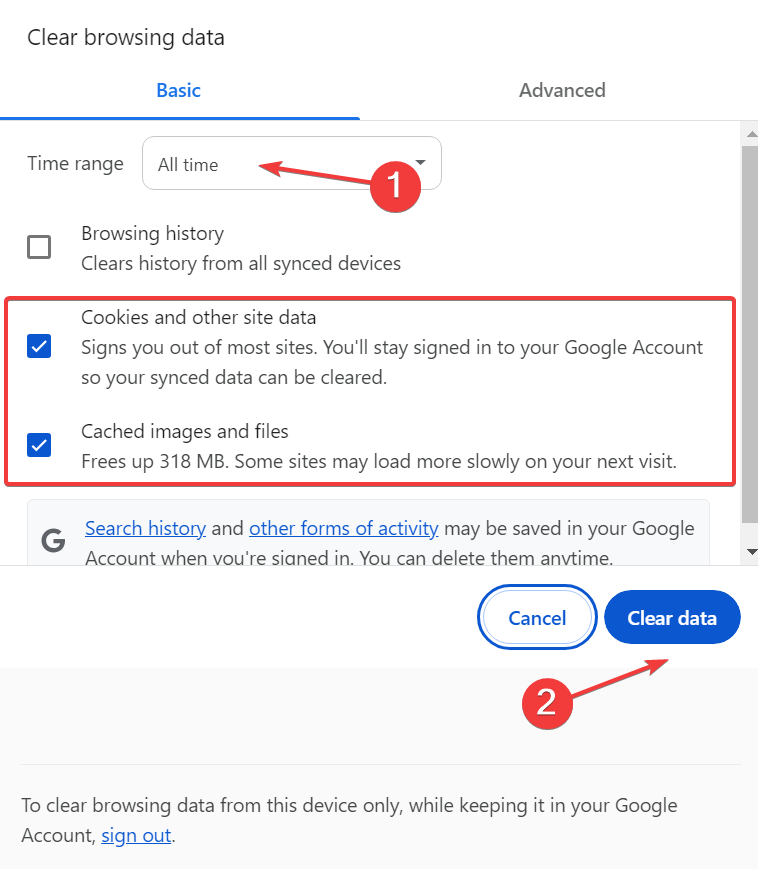Viewport: 758px width, 869px height.
Task: Click the 'Frees up 318 MB' description
Action: pyautogui.click(x=379, y=461)
